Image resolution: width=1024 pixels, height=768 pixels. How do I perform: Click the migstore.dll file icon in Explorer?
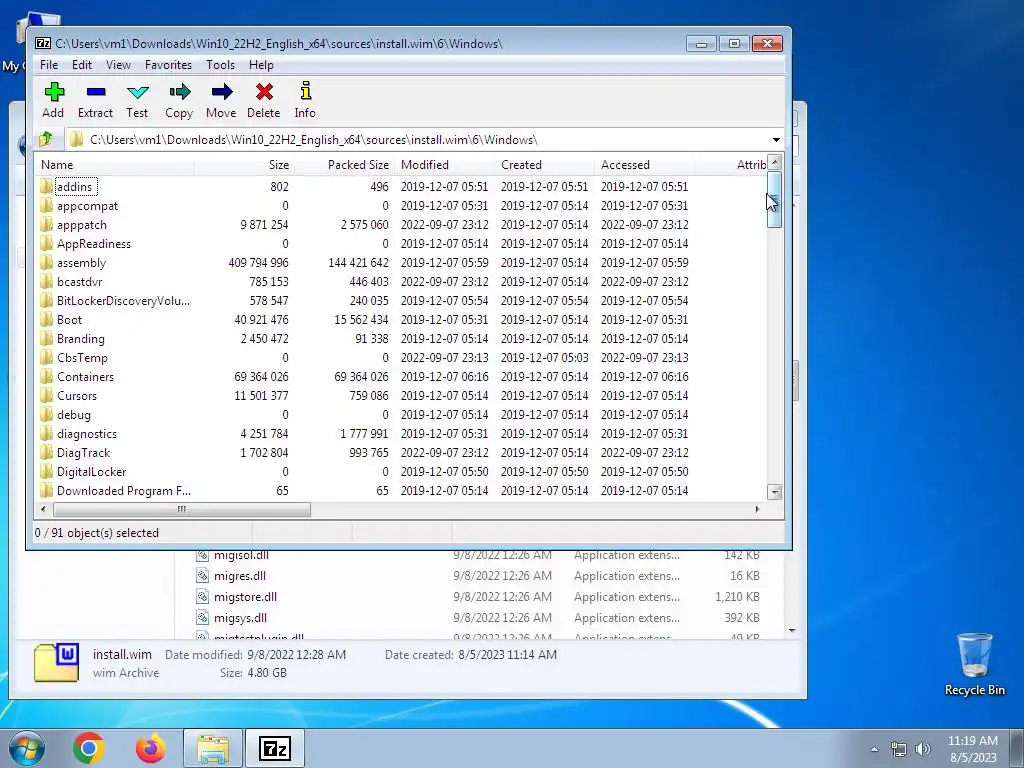pyautogui.click(x=202, y=597)
